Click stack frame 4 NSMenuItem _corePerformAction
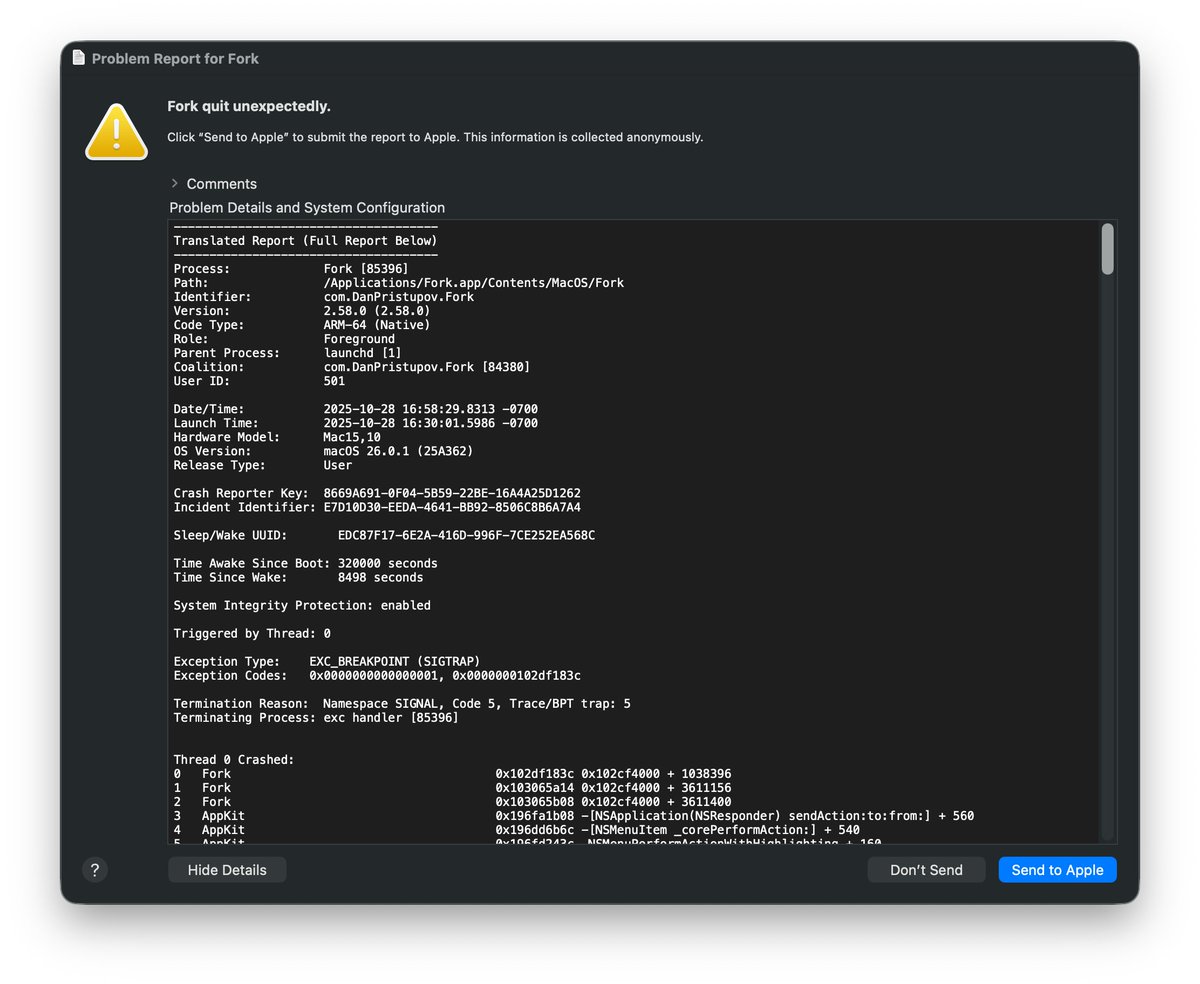 (x=516, y=829)
